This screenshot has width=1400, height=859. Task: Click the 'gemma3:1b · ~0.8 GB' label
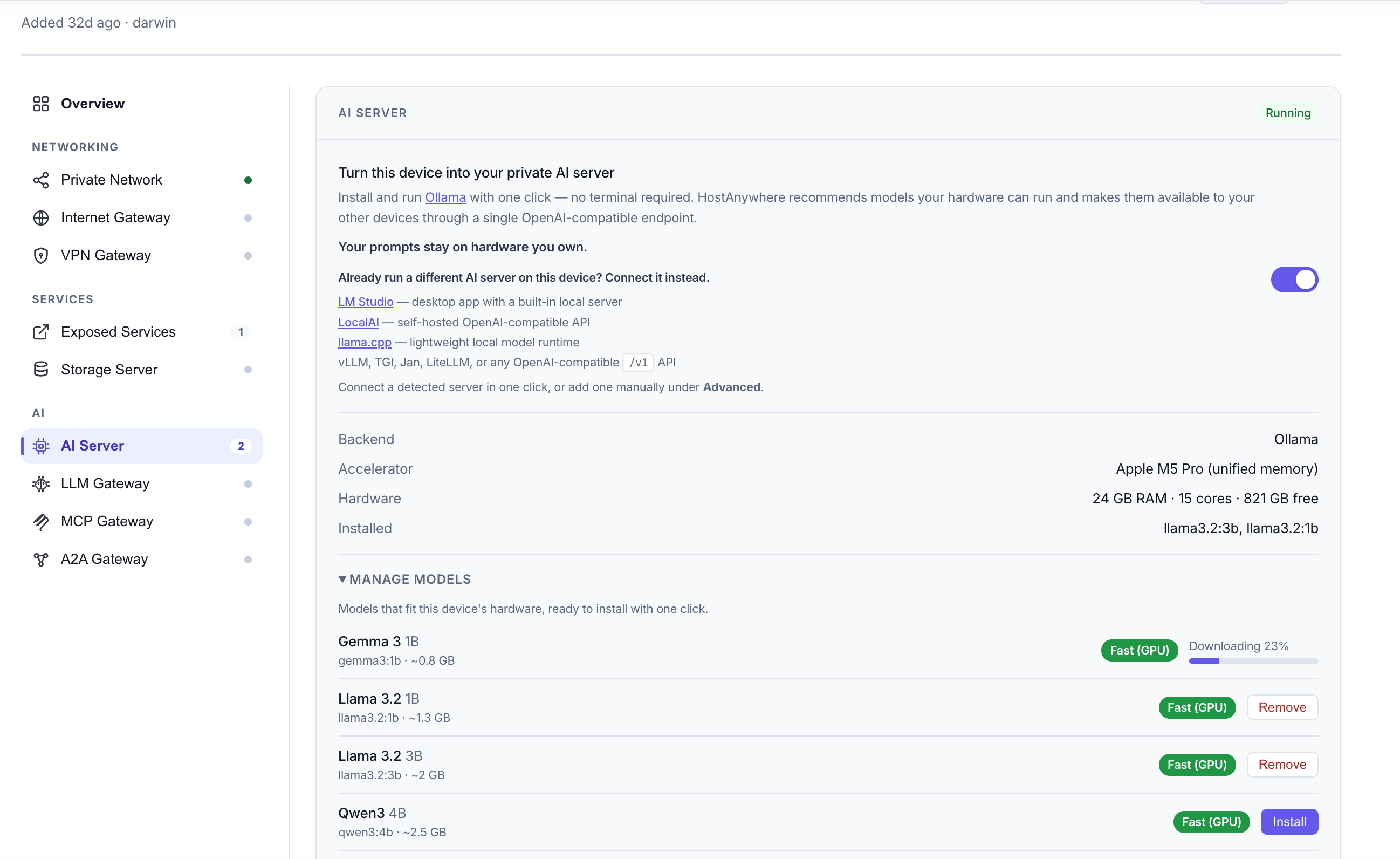(x=396, y=660)
